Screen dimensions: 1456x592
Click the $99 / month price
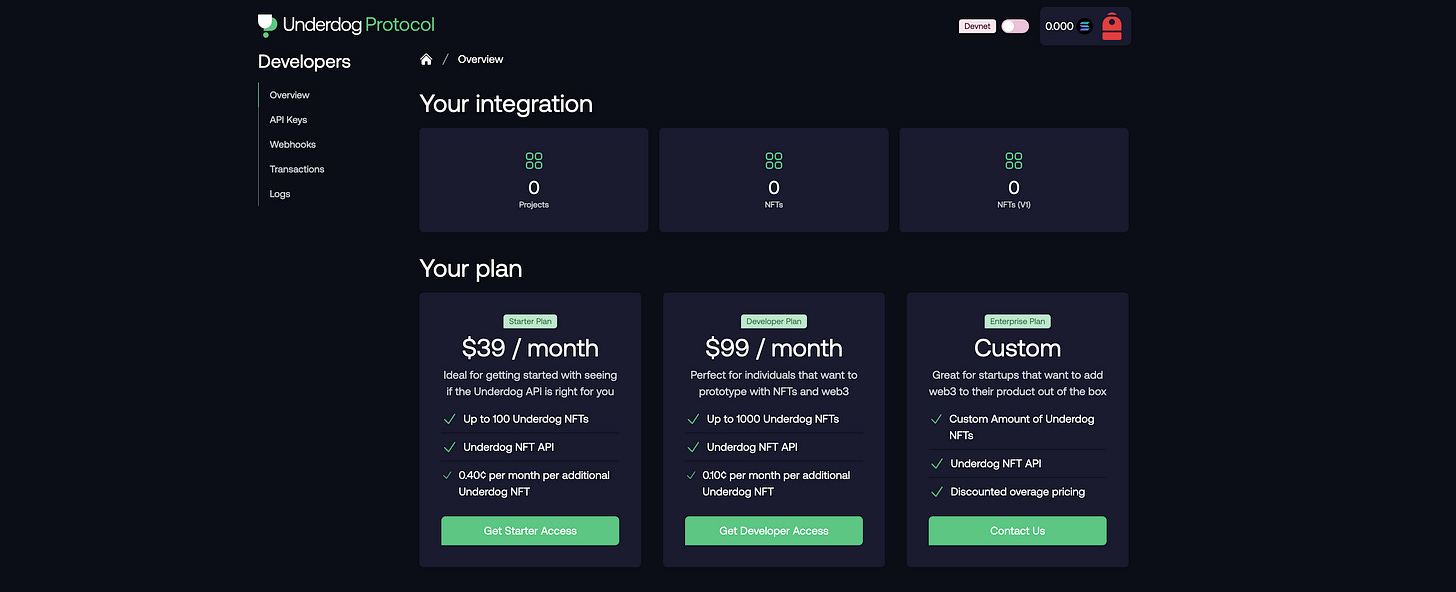click(774, 348)
